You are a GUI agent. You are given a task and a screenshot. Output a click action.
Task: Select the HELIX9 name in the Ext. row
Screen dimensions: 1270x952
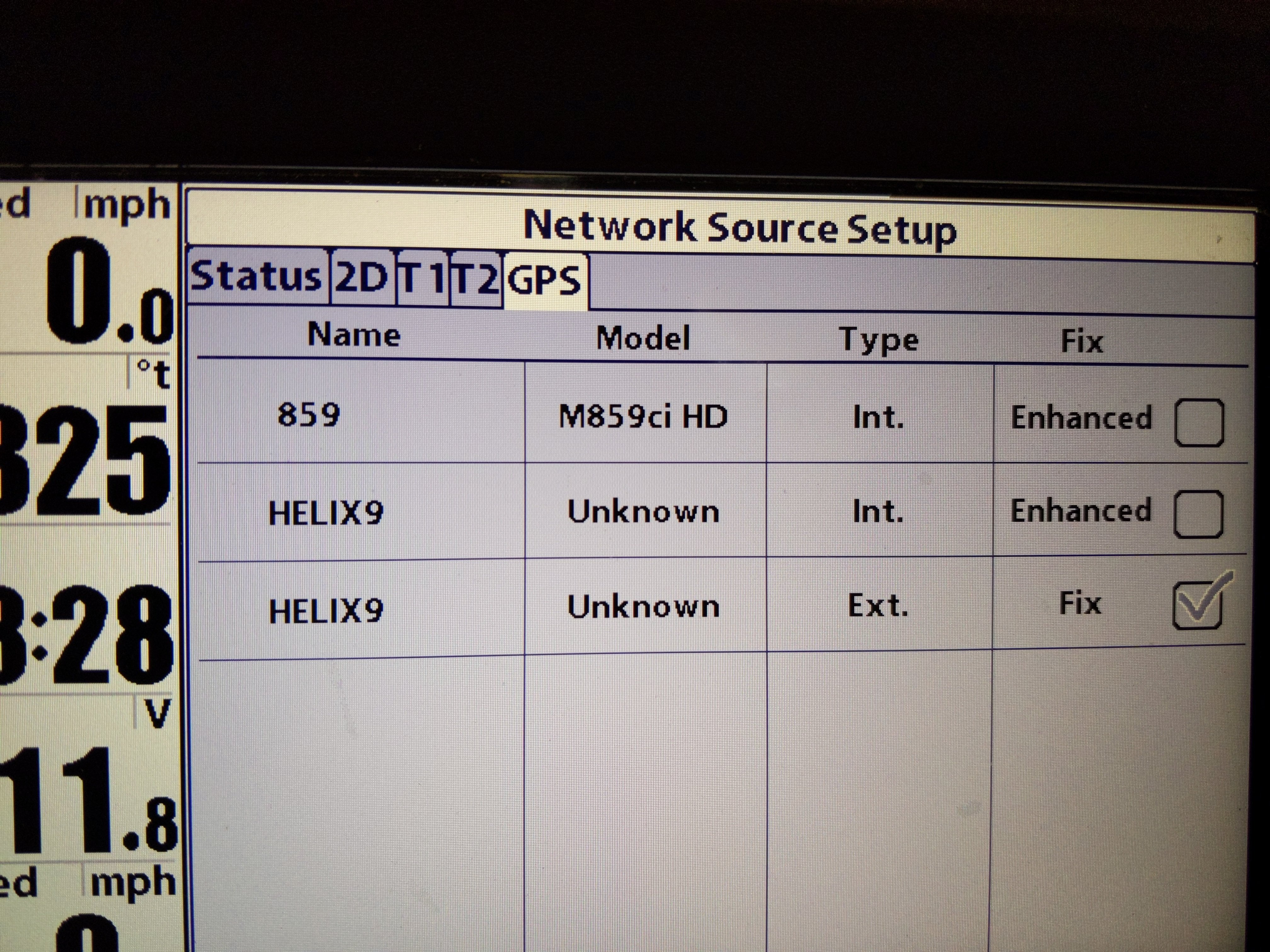pyautogui.click(x=326, y=610)
